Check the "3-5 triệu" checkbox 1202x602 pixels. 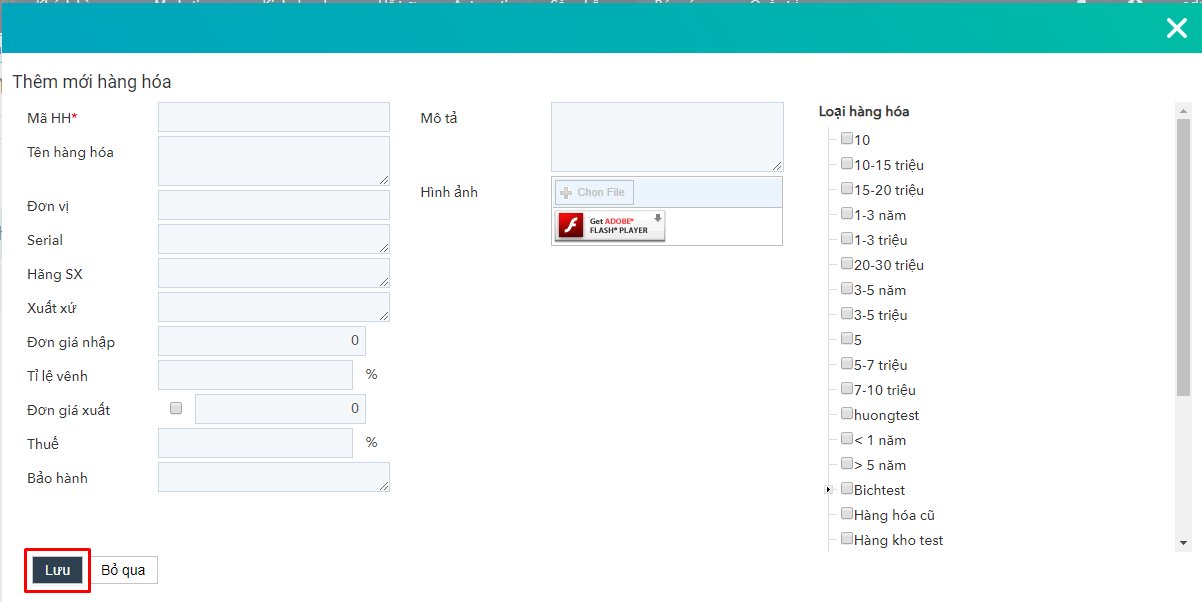click(x=847, y=314)
